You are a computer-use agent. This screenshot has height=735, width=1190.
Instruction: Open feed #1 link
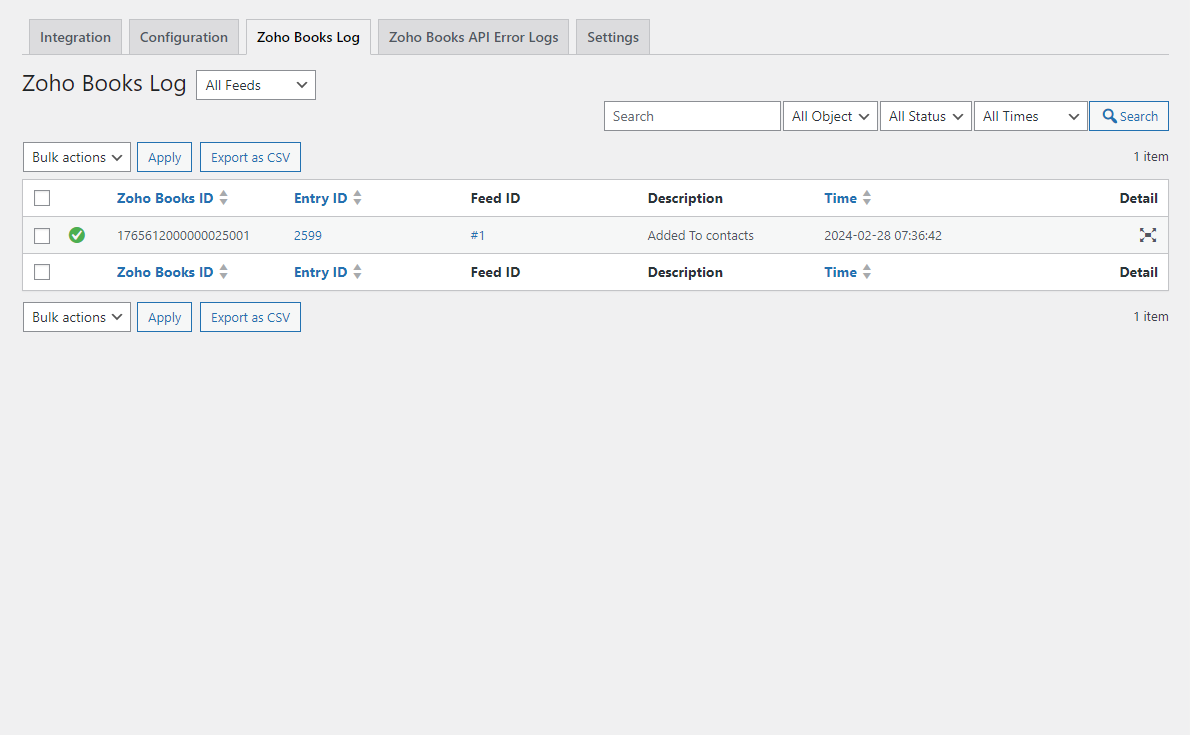tap(477, 235)
